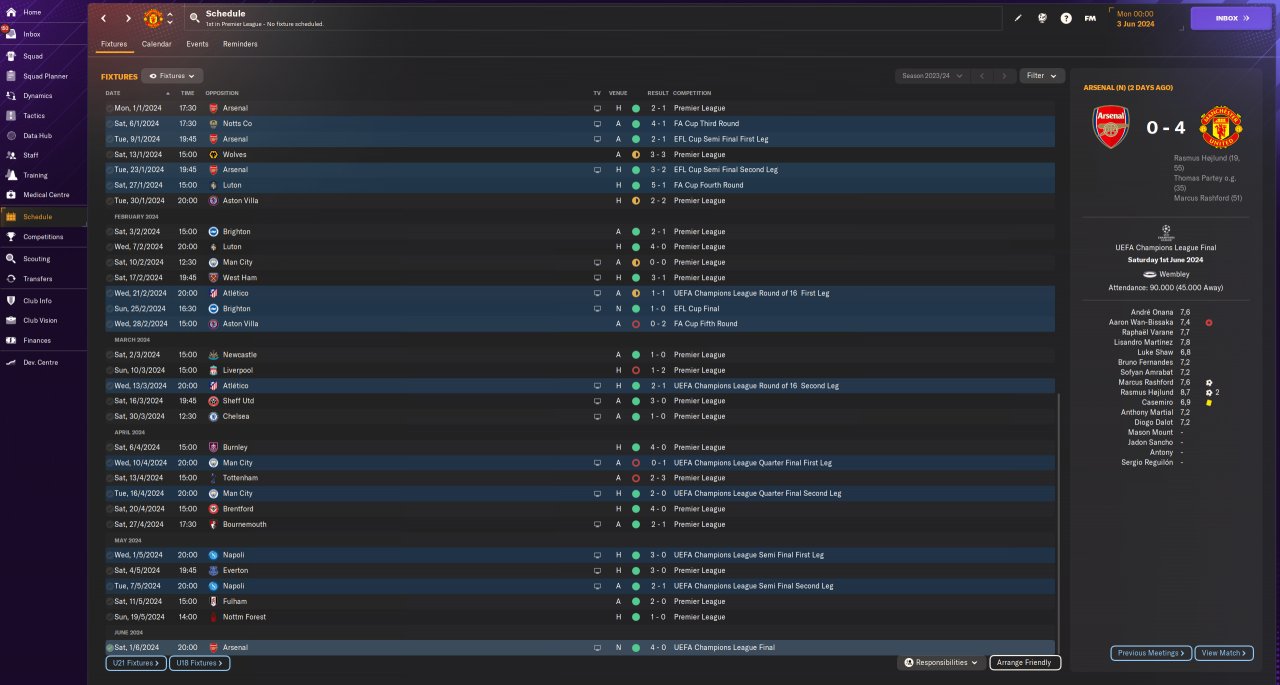This screenshot has width=1280, height=685.
Task: Open the Filter dropdown
Action: click(x=1042, y=76)
